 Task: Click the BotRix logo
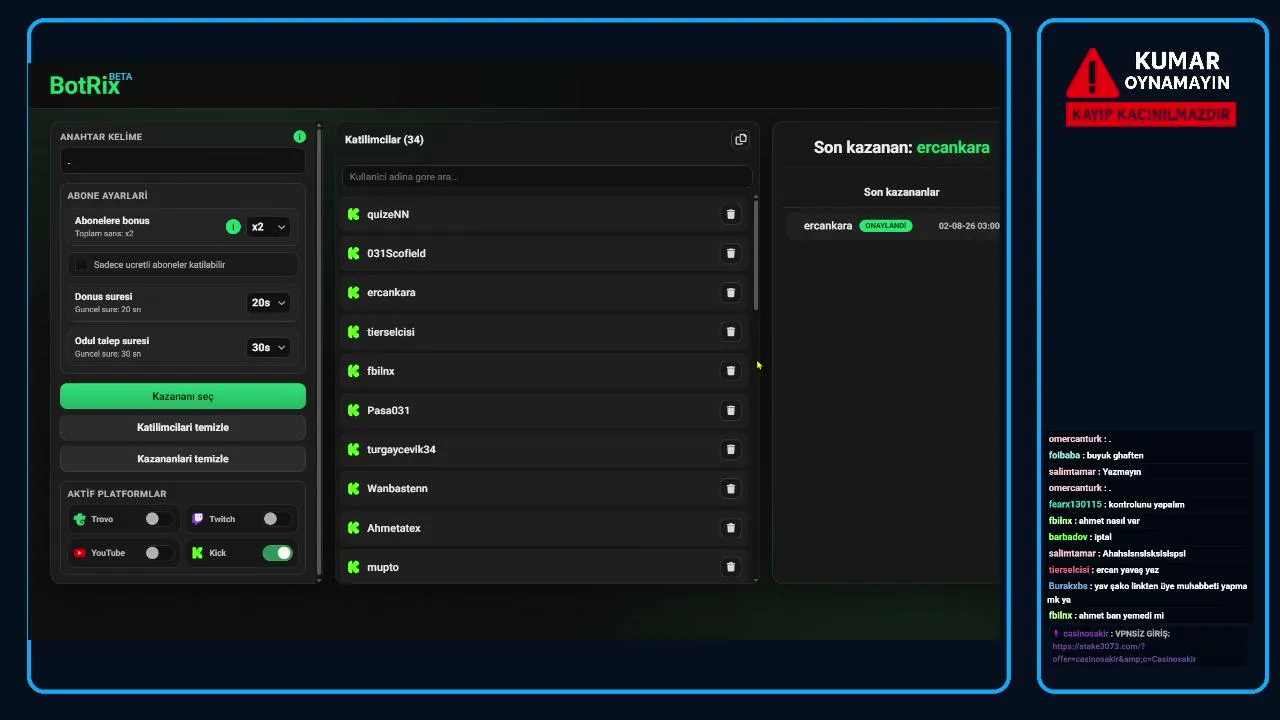[x=90, y=84]
